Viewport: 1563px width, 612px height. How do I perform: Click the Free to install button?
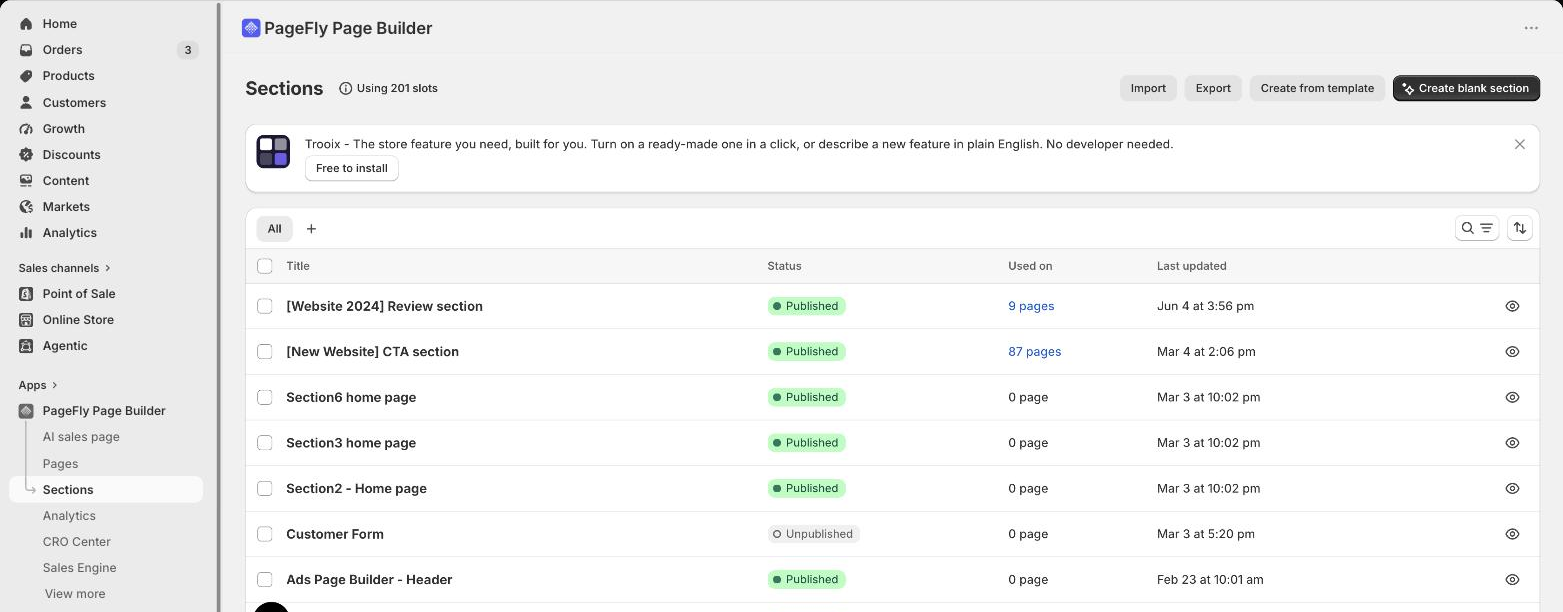coord(352,168)
